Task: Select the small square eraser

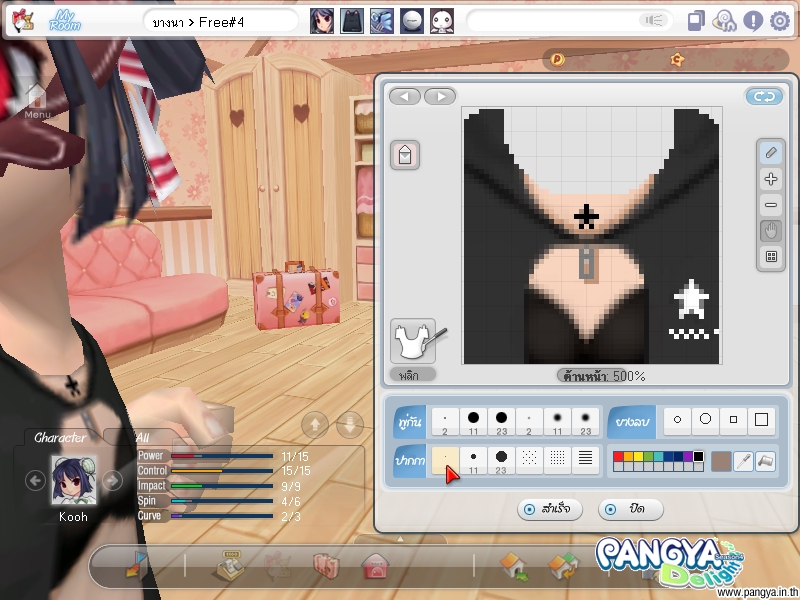Action: 733,420
